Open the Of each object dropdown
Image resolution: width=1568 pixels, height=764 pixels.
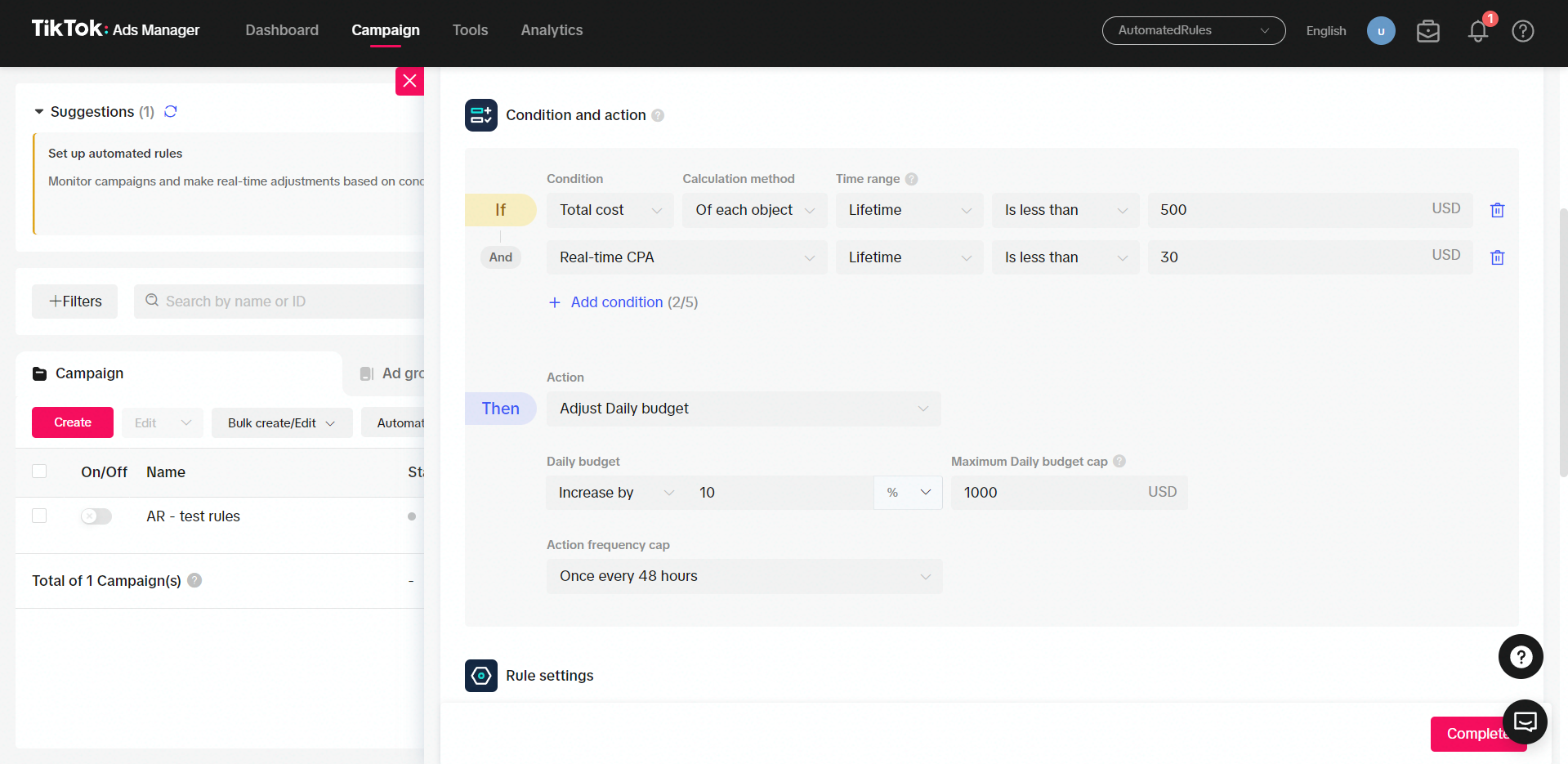754,210
